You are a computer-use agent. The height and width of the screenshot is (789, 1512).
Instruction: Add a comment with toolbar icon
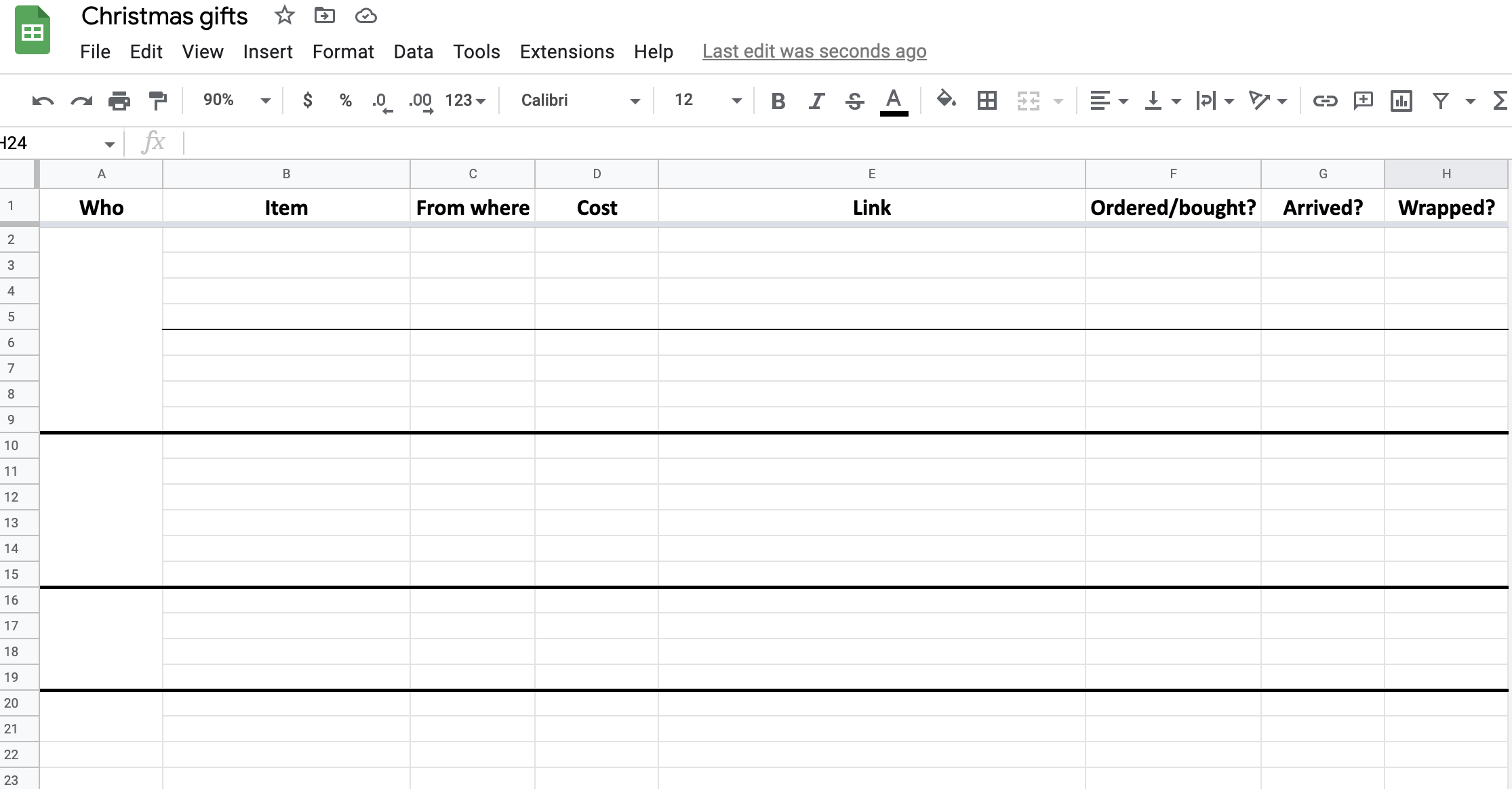click(x=1363, y=101)
